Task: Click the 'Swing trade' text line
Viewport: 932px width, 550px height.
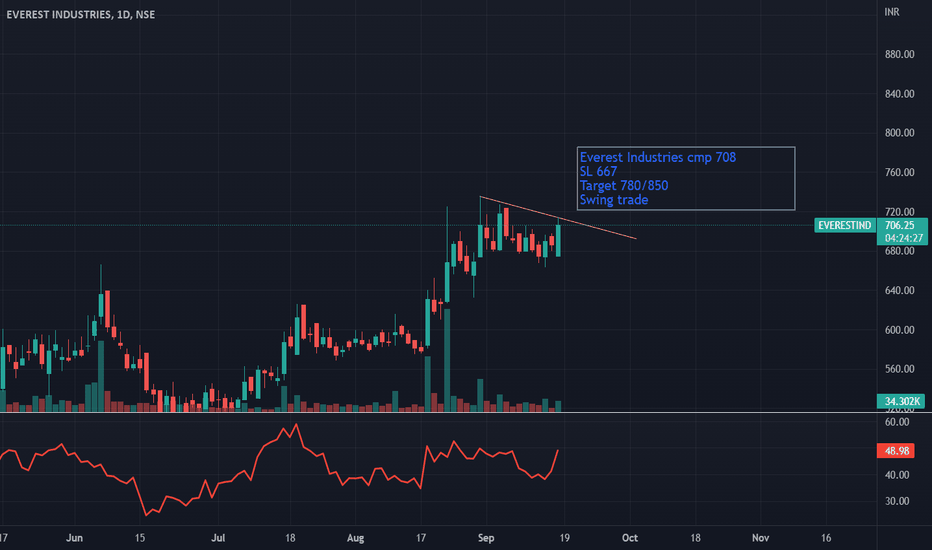Action: point(614,200)
